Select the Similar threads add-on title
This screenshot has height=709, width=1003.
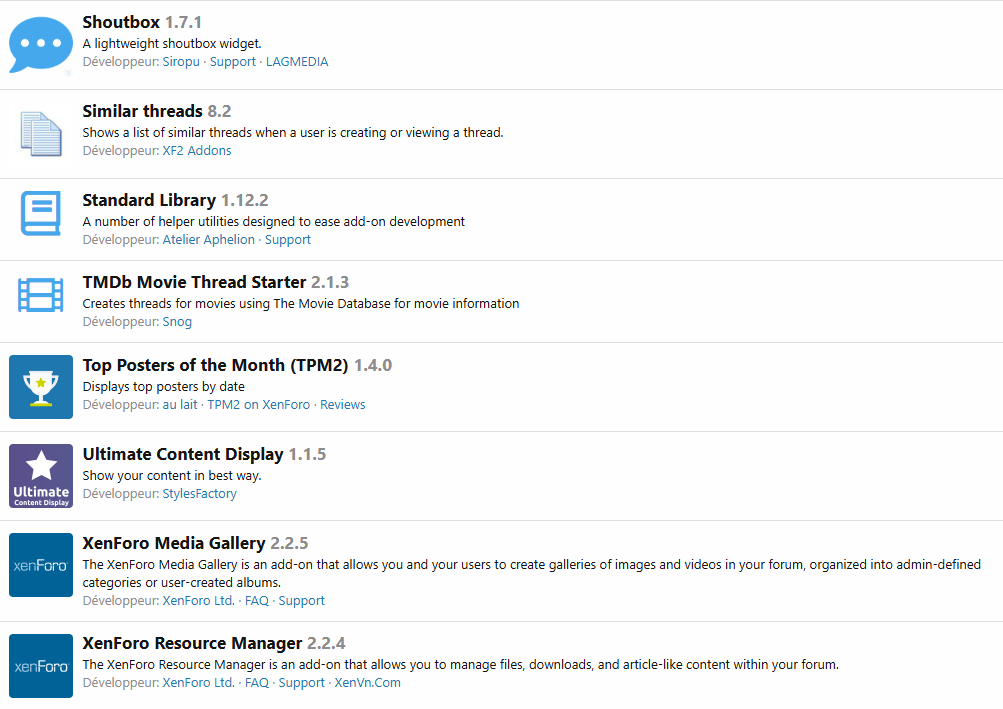[x=143, y=111]
